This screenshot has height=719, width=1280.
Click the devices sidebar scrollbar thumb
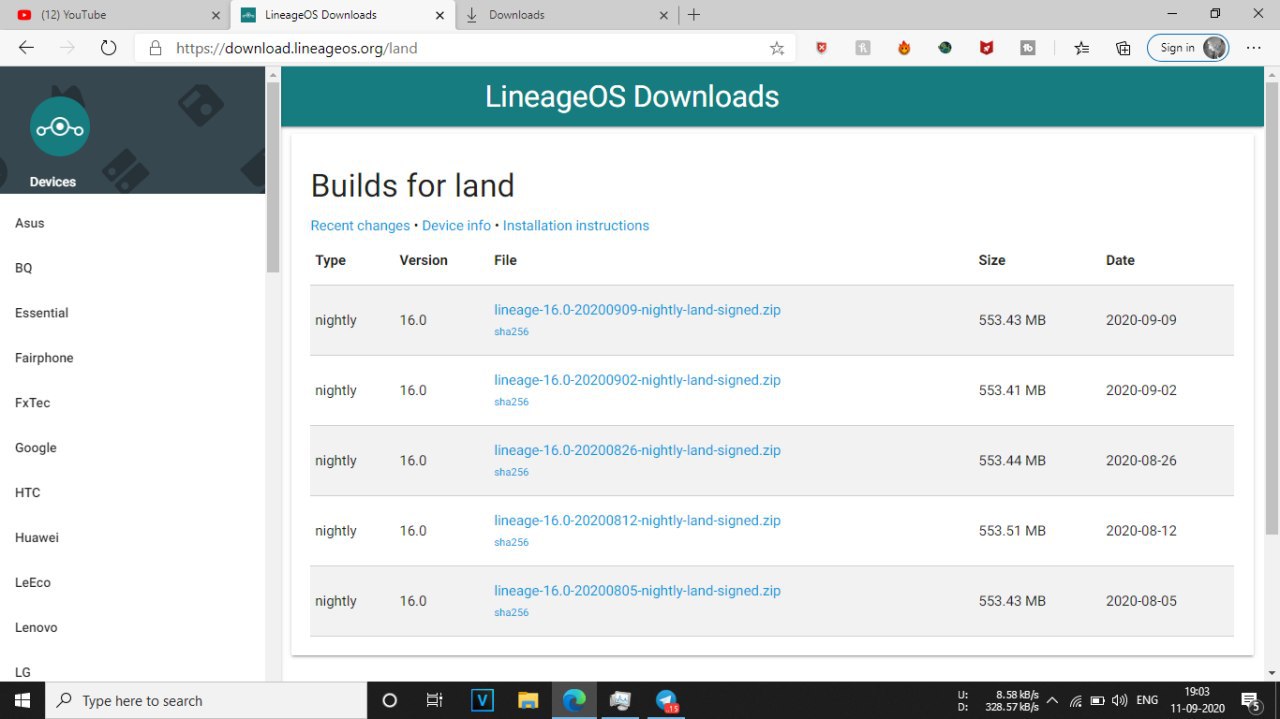(273, 178)
